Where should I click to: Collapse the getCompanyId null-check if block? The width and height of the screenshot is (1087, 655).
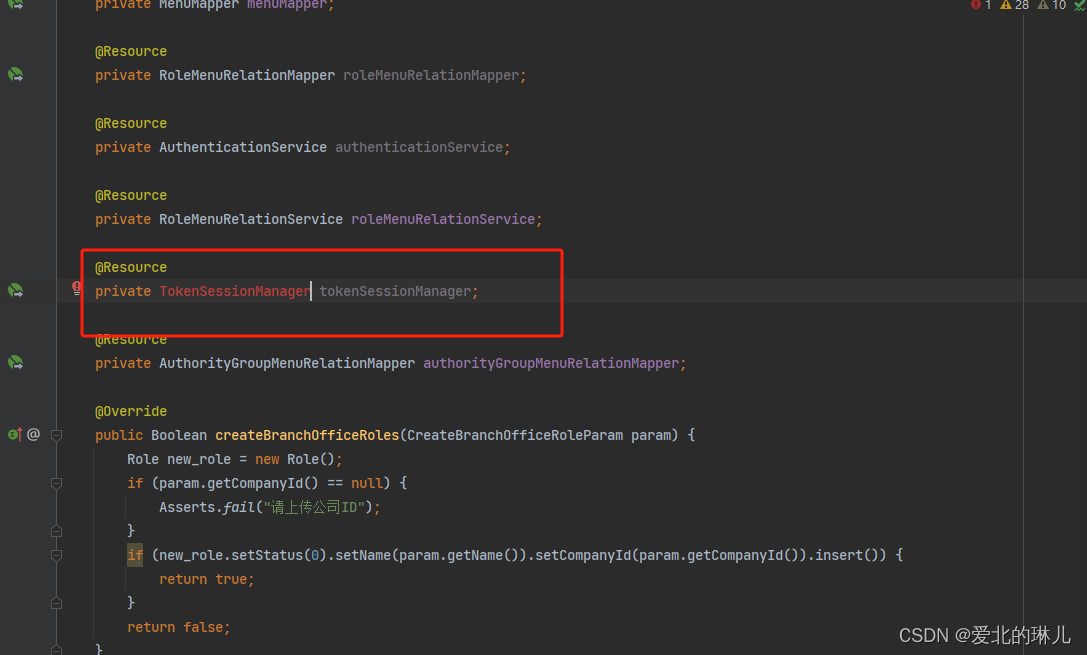[57, 483]
